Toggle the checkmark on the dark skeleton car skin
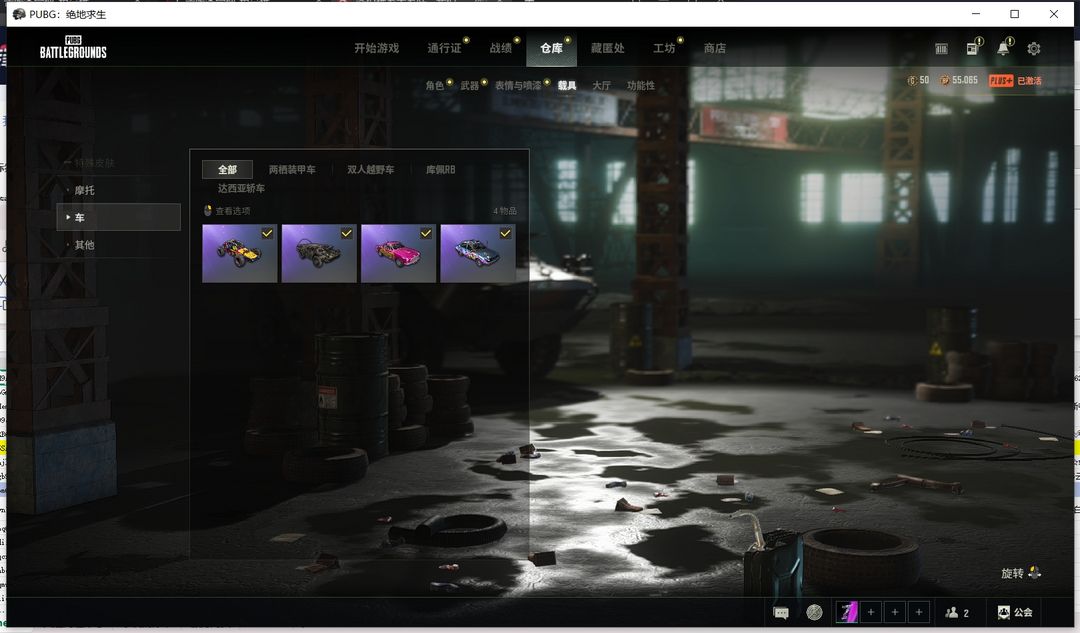This screenshot has height=633, width=1080. coord(346,234)
